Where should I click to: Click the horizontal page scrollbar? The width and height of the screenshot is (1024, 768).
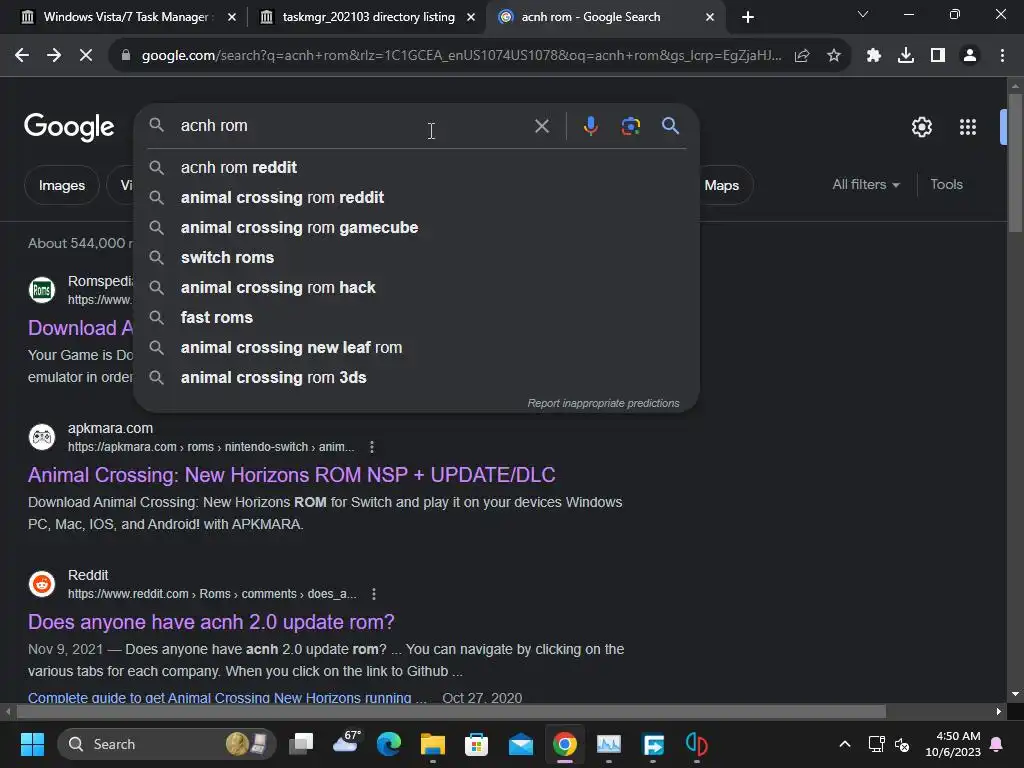click(451, 711)
